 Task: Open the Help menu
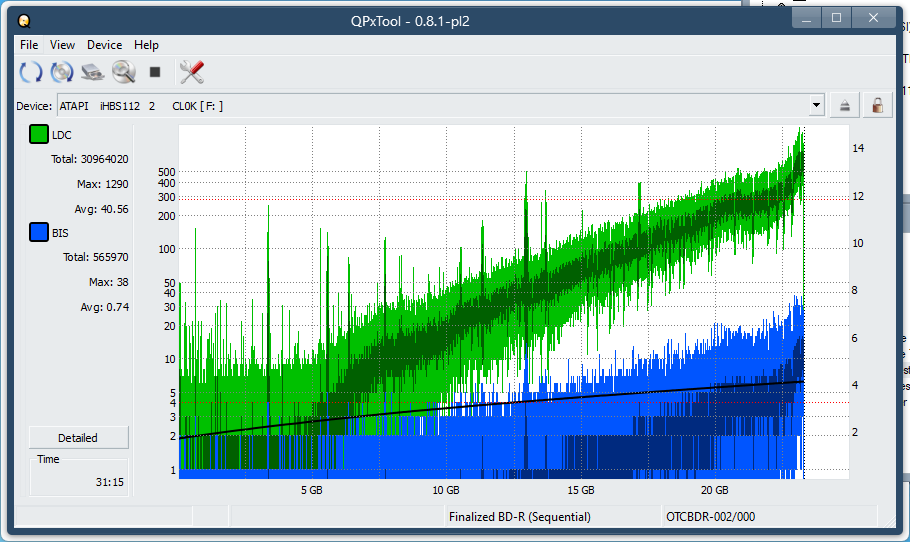click(146, 45)
